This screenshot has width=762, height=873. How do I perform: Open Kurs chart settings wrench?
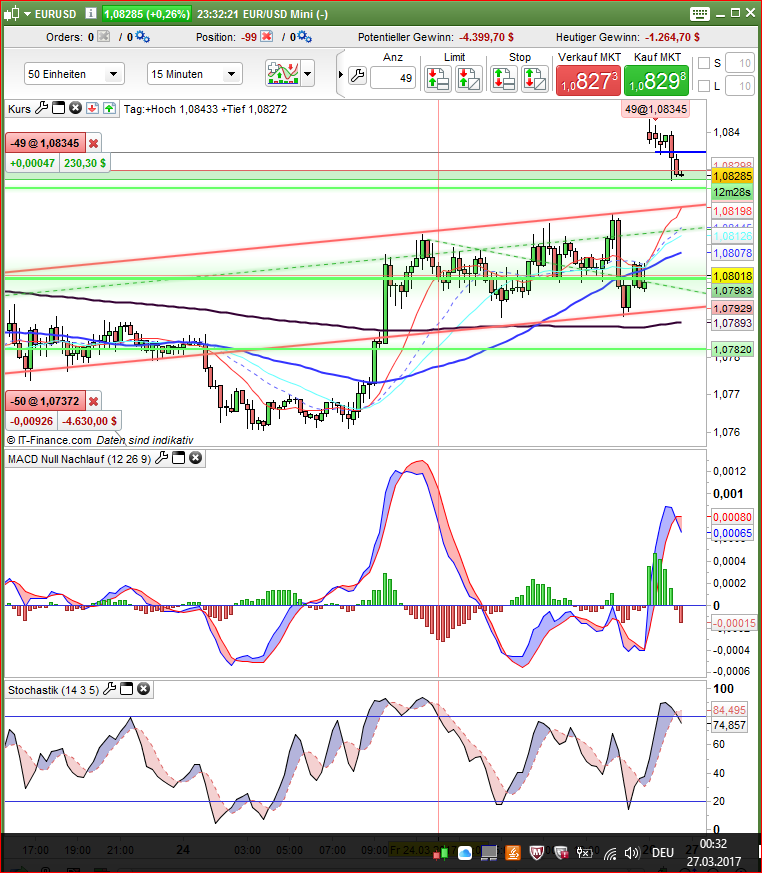(41, 108)
